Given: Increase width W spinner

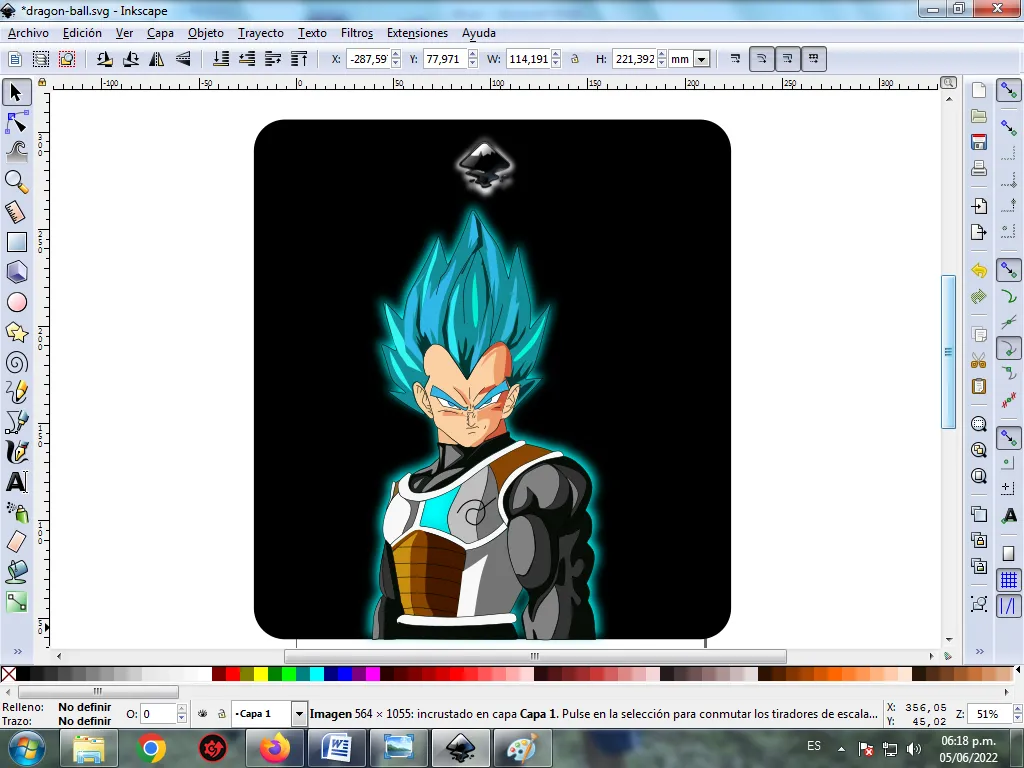Looking at the screenshot, I should pos(556,55).
